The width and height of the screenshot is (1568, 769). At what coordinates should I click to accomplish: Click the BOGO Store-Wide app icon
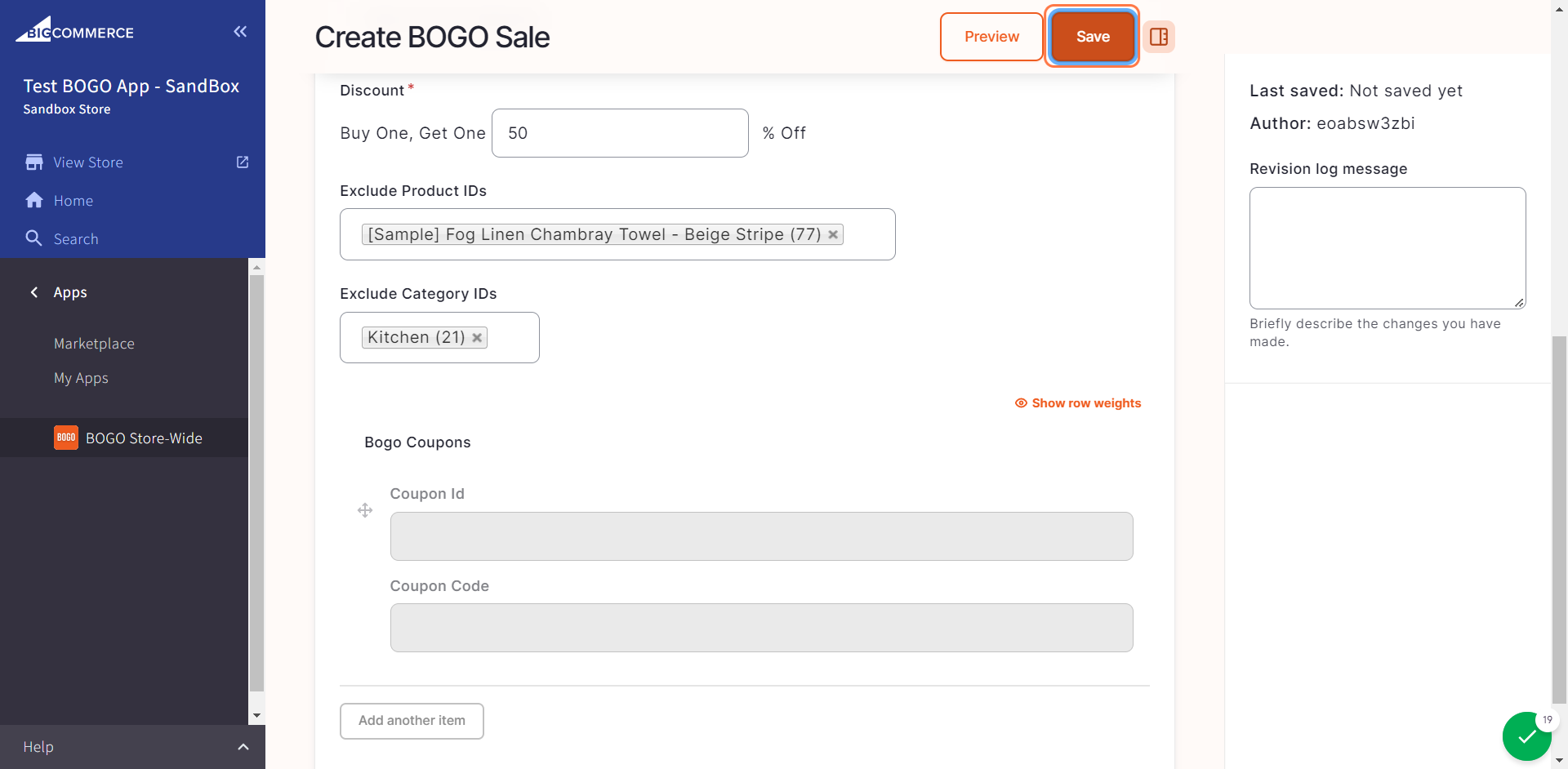pos(66,438)
